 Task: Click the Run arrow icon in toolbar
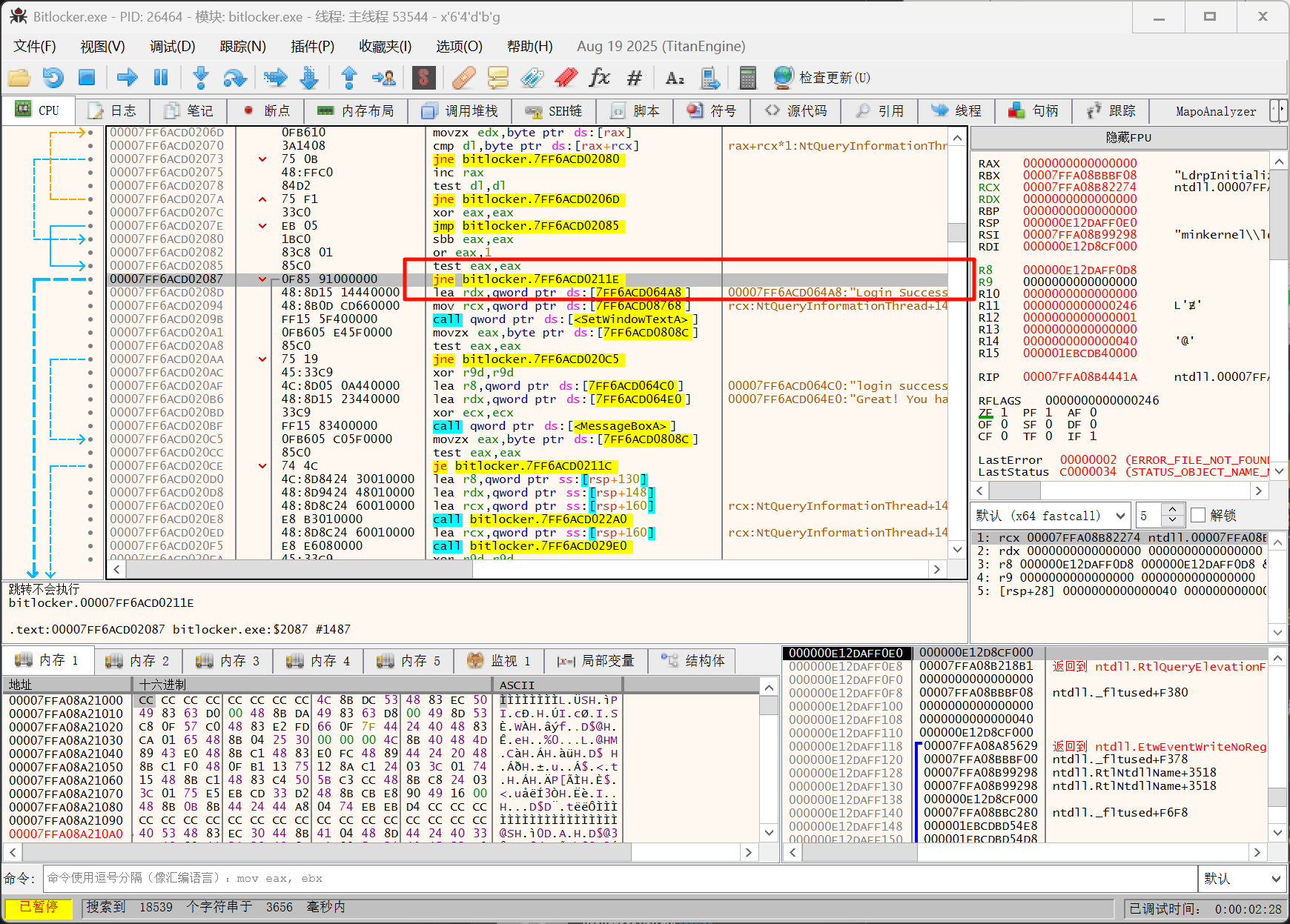[127, 77]
